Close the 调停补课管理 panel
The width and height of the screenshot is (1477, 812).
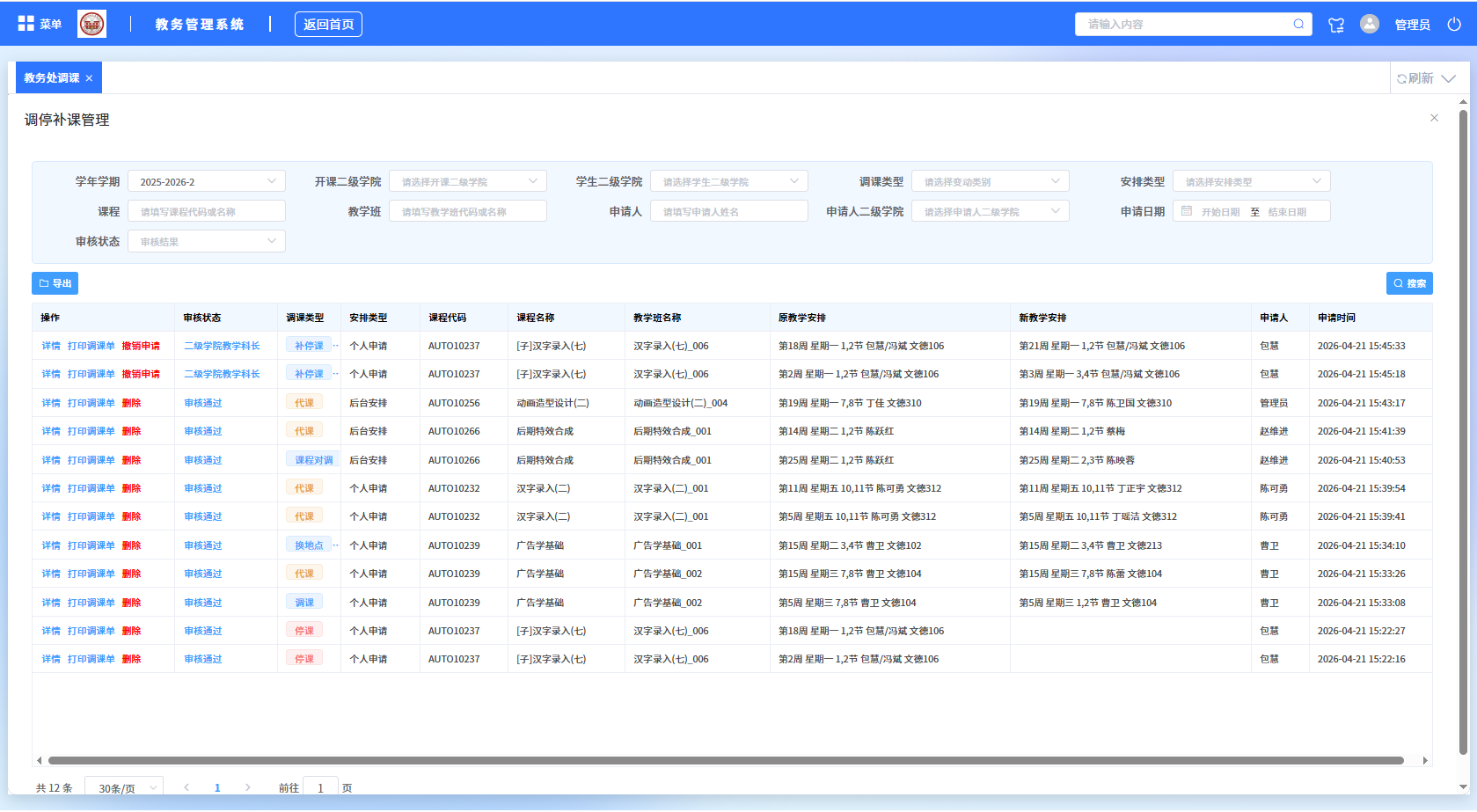(1434, 118)
